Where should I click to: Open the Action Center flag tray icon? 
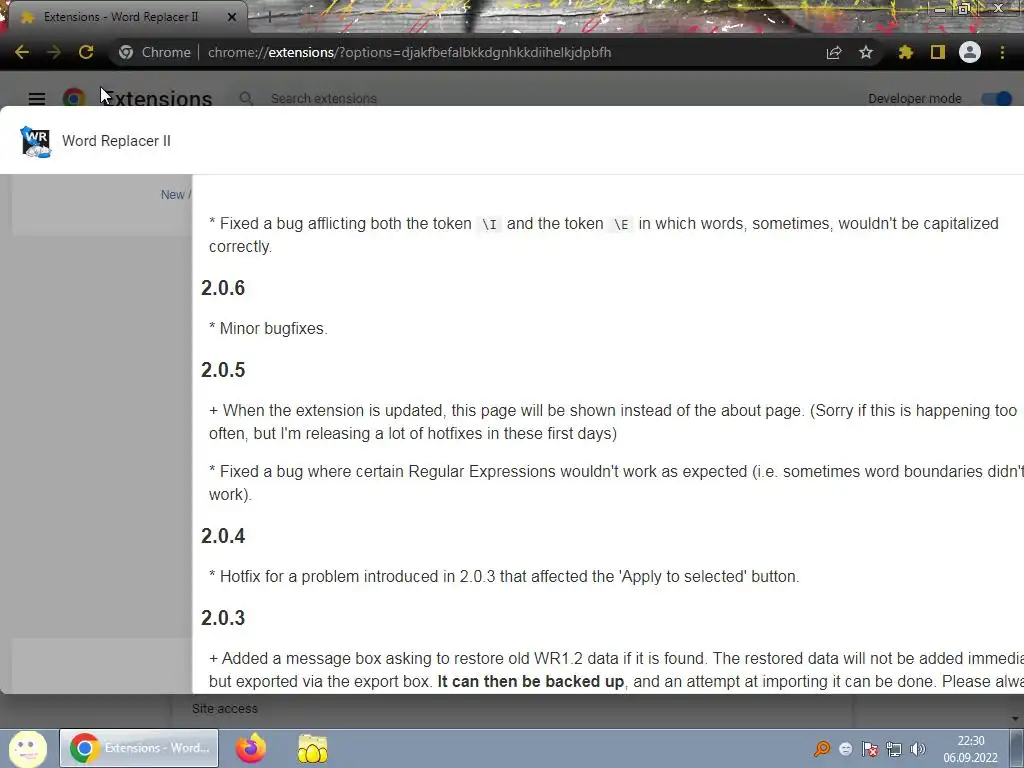[870, 748]
